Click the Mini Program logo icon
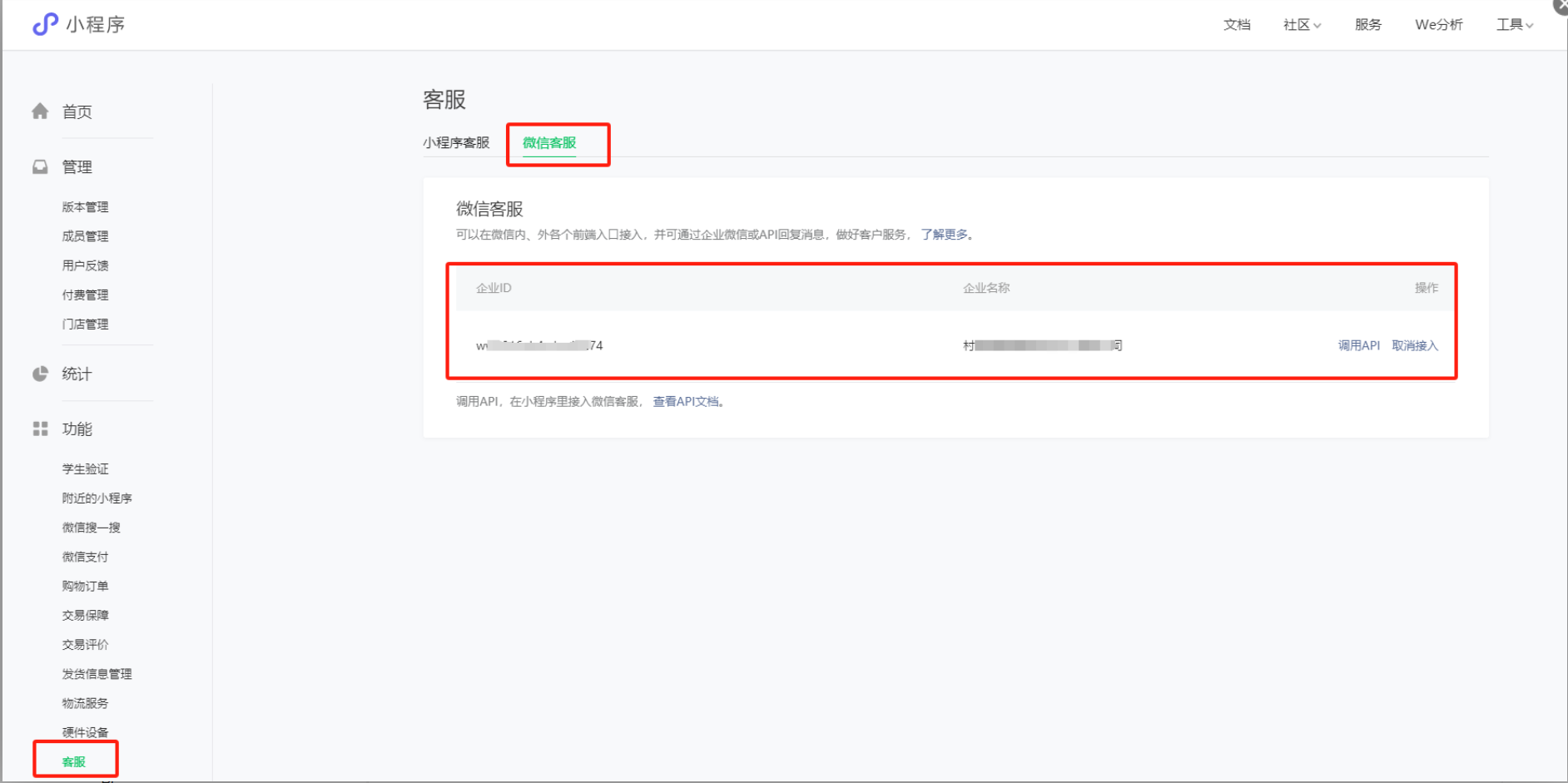 click(45, 24)
